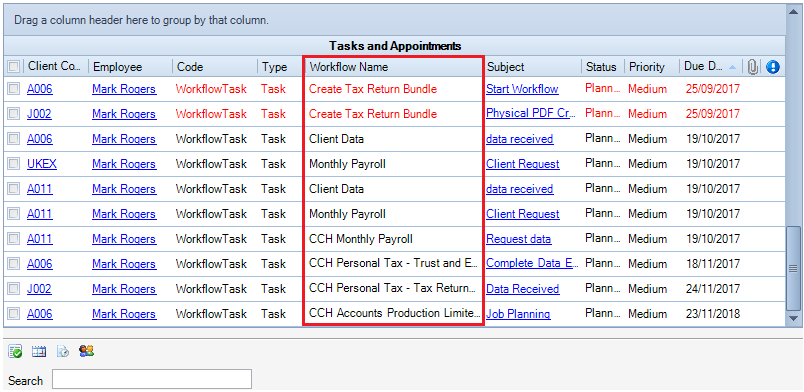Image resolution: width=804 pixels, height=392 pixels.
Task: Open the Complete Data E... link
Action: point(532,264)
